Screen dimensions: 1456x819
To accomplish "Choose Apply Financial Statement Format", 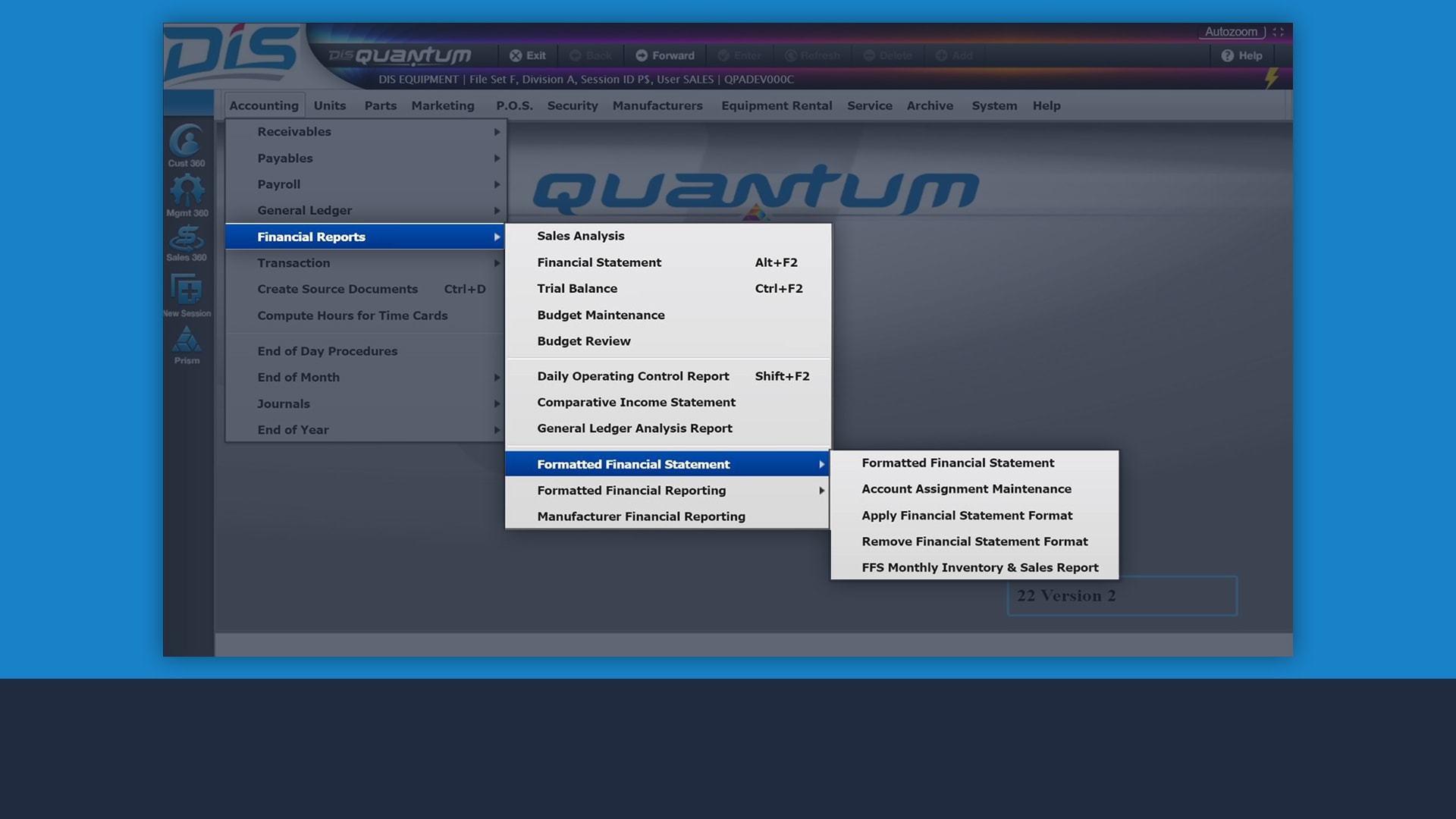I will (974, 515).
